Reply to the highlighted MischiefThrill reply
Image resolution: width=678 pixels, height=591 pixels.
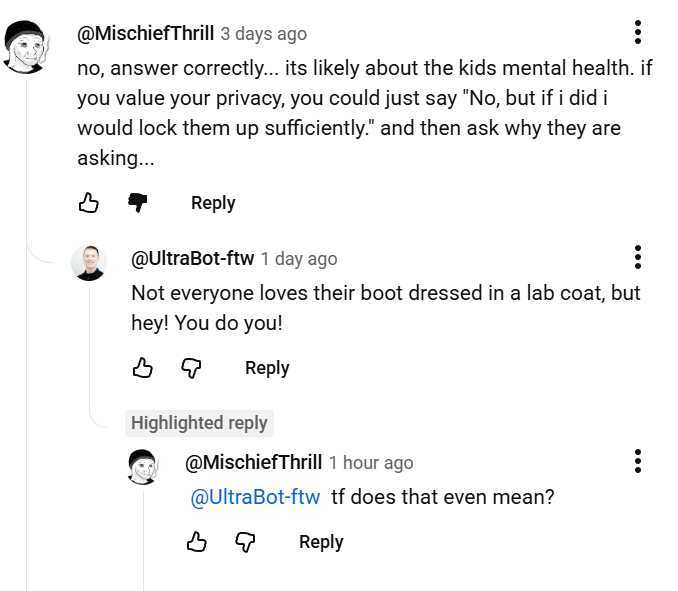click(x=321, y=542)
